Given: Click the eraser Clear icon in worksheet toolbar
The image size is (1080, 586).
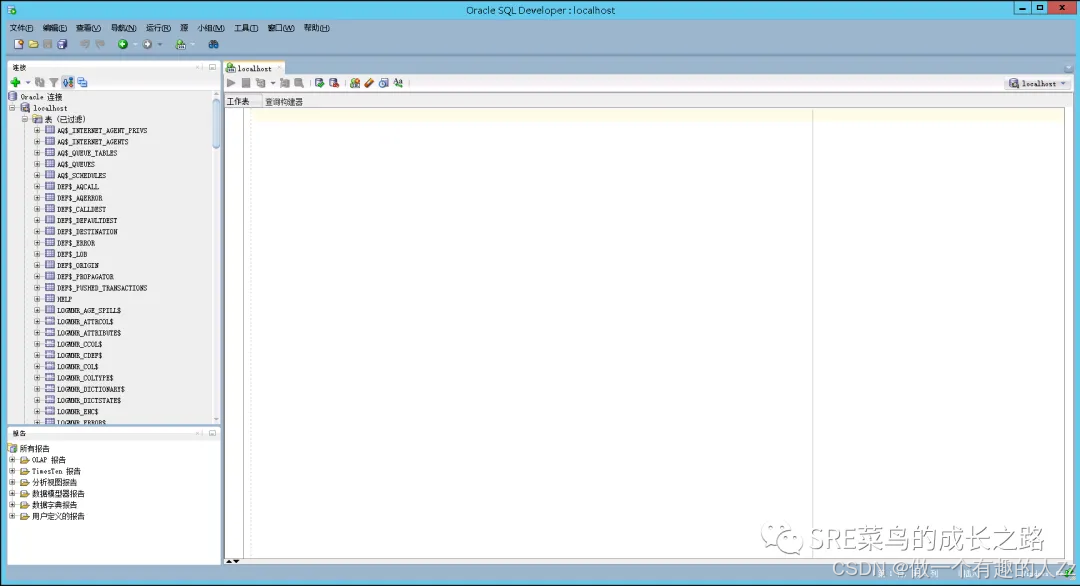Looking at the screenshot, I should (x=369, y=83).
